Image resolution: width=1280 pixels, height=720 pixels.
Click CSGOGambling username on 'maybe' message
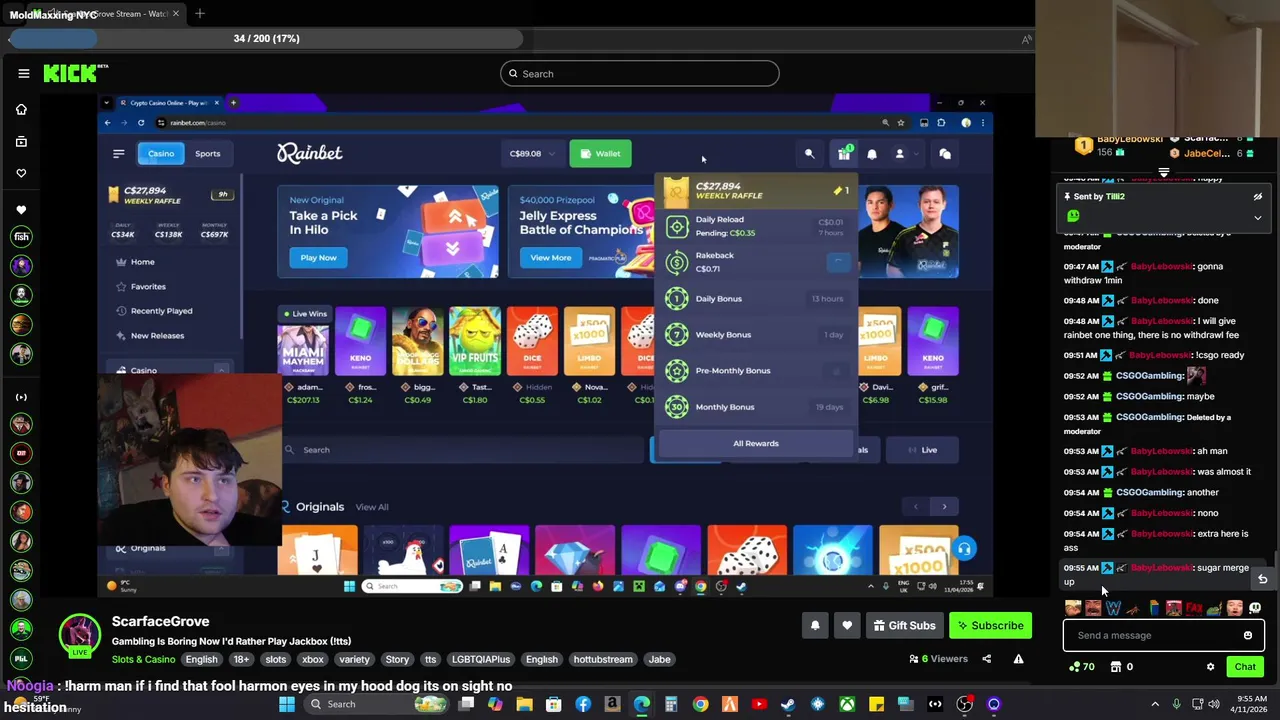tap(1150, 396)
